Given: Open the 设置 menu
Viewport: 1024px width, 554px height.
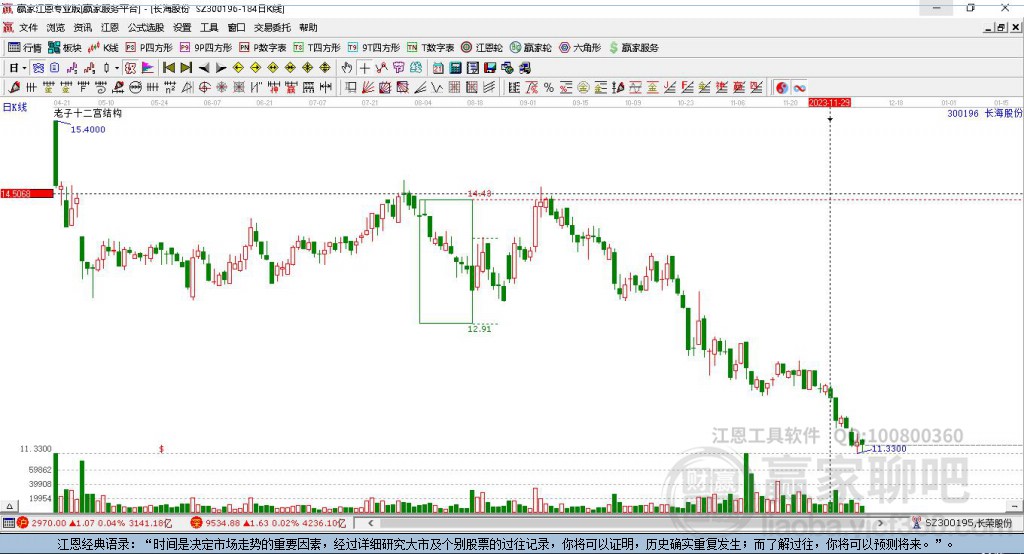Looking at the screenshot, I should [182, 27].
